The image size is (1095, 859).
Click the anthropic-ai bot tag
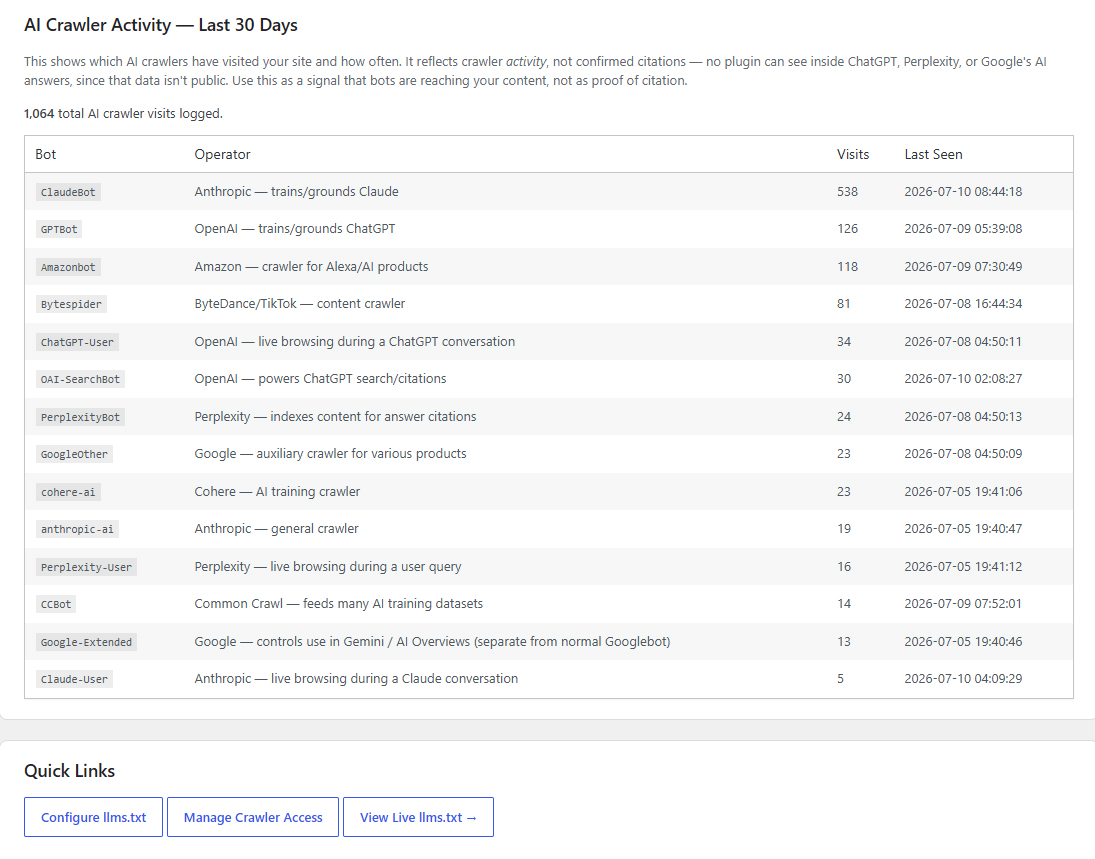point(78,529)
